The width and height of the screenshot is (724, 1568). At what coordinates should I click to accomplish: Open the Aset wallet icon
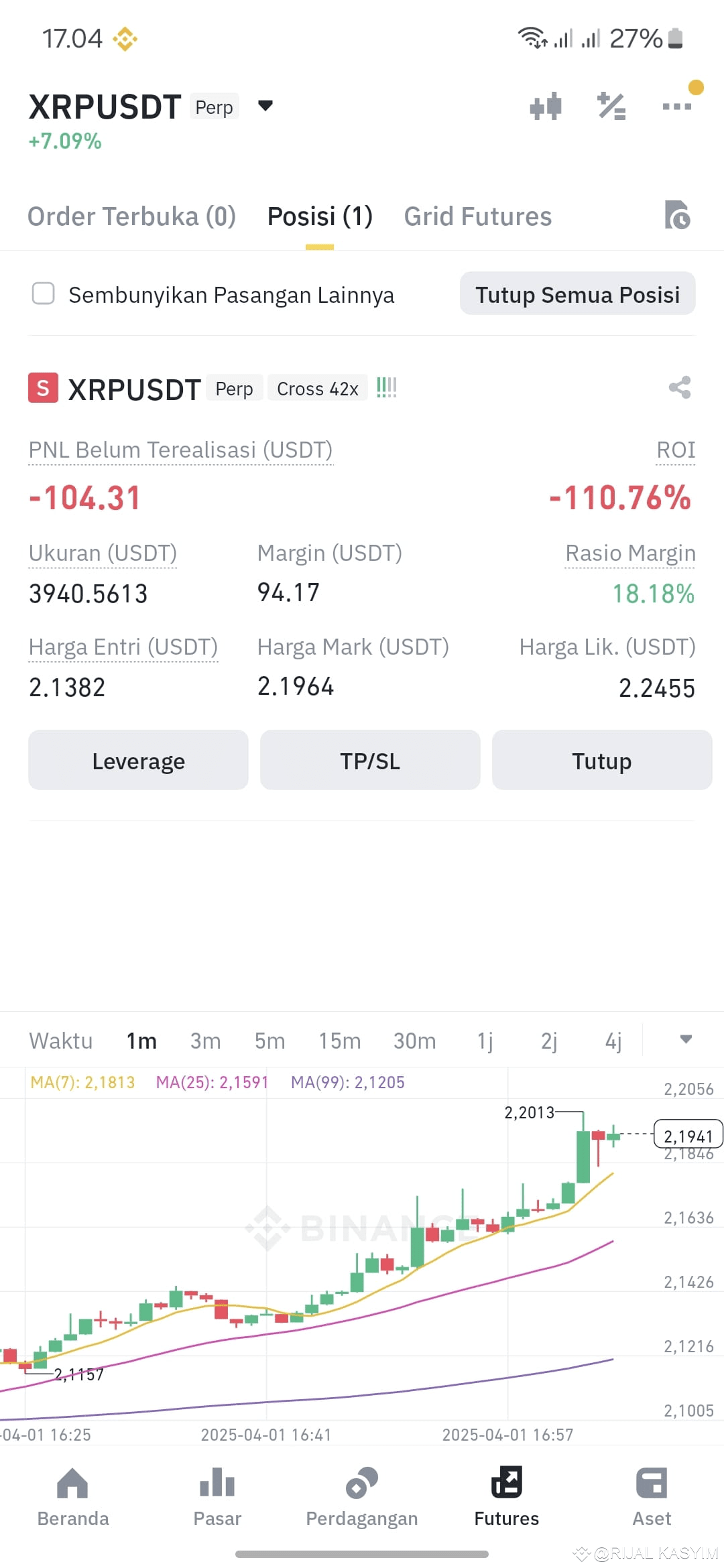pyautogui.click(x=652, y=1482)
